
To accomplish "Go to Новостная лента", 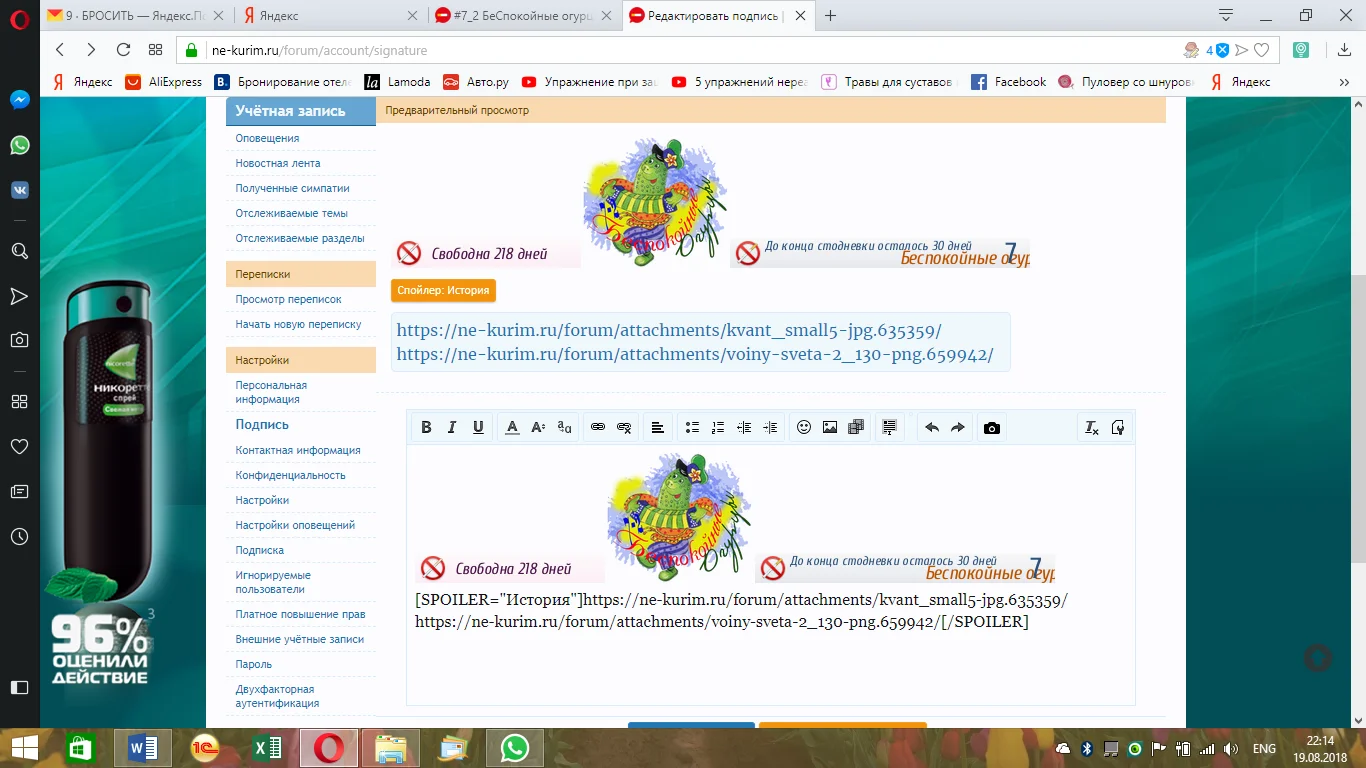I will (x=278, y=163).
